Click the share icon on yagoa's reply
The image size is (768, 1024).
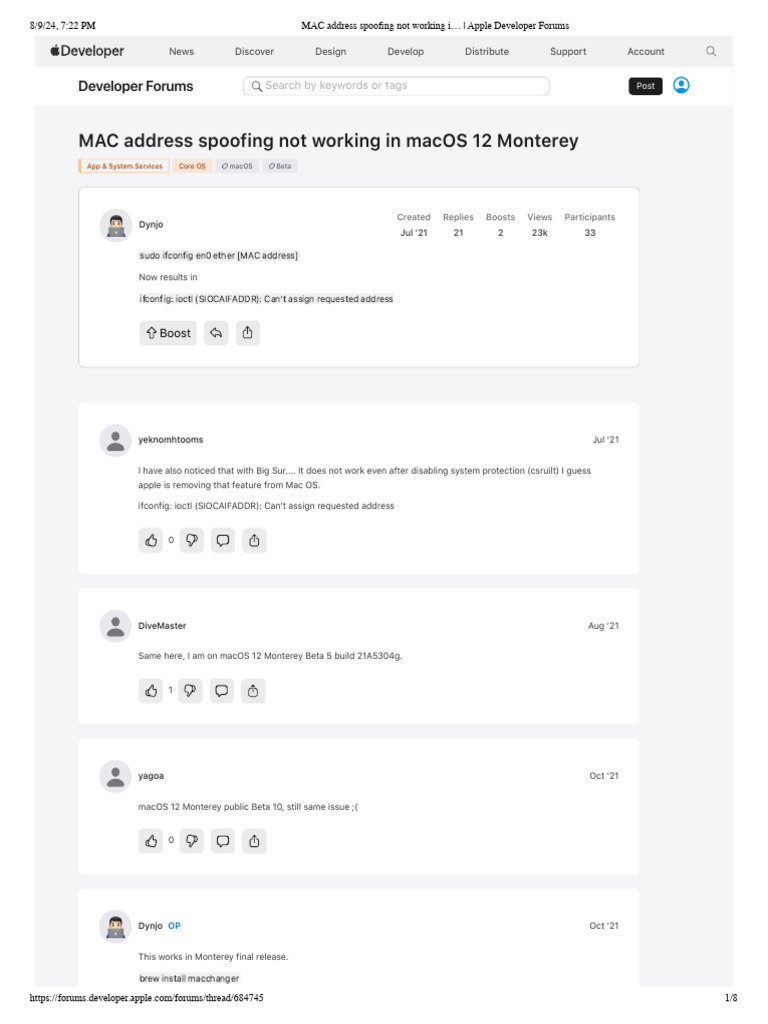(x=254, y=841)
